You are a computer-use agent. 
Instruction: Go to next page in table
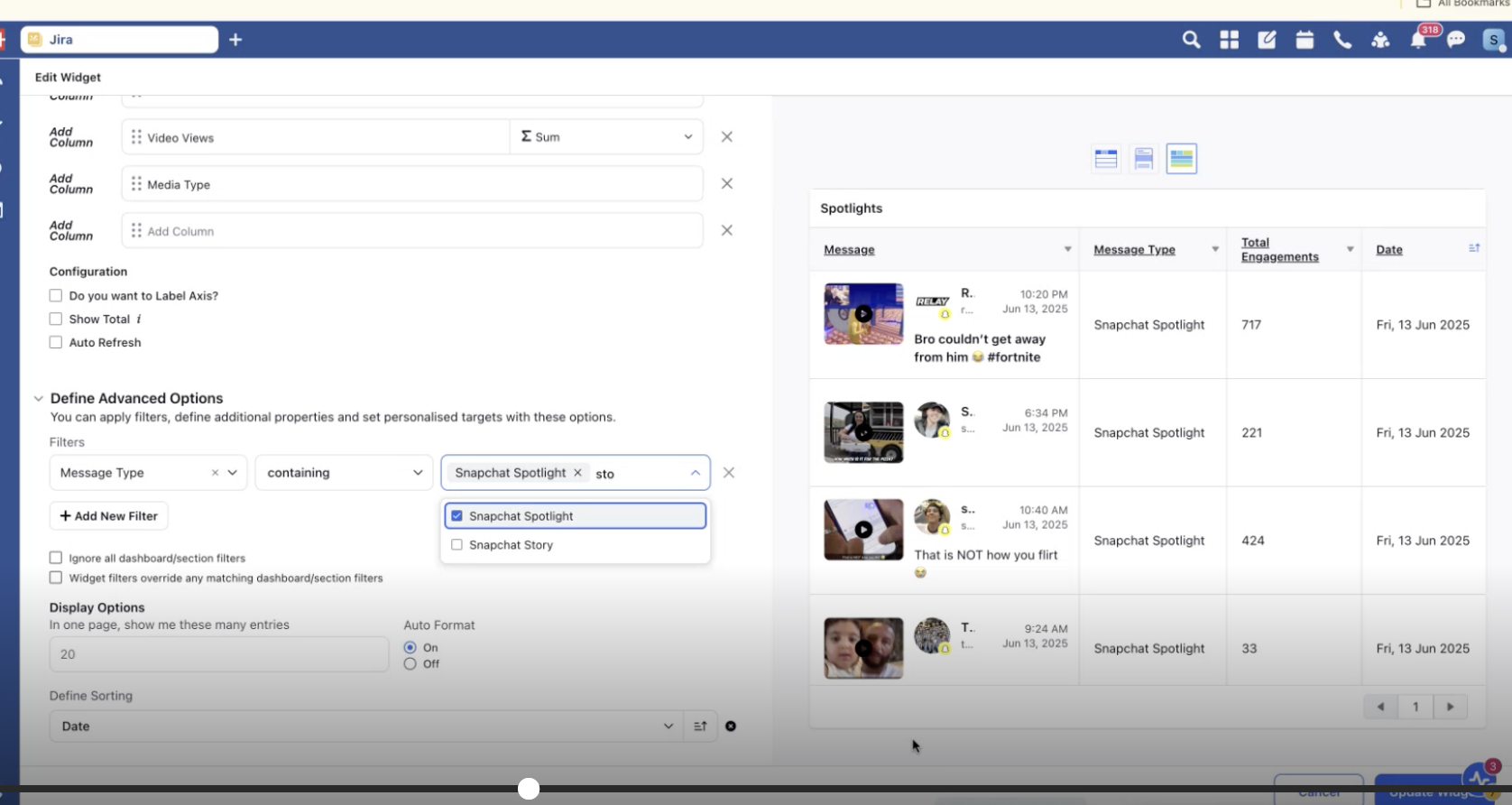(1451, 707)
